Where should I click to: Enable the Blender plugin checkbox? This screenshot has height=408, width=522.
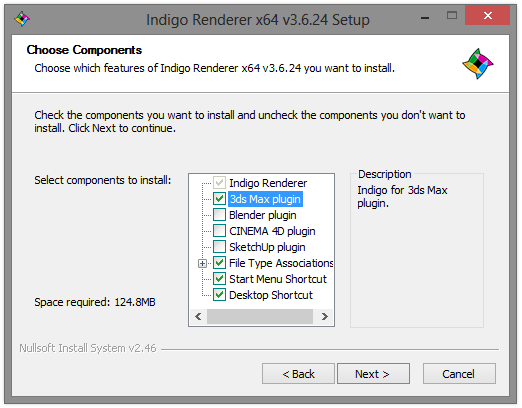pos(219,215)
